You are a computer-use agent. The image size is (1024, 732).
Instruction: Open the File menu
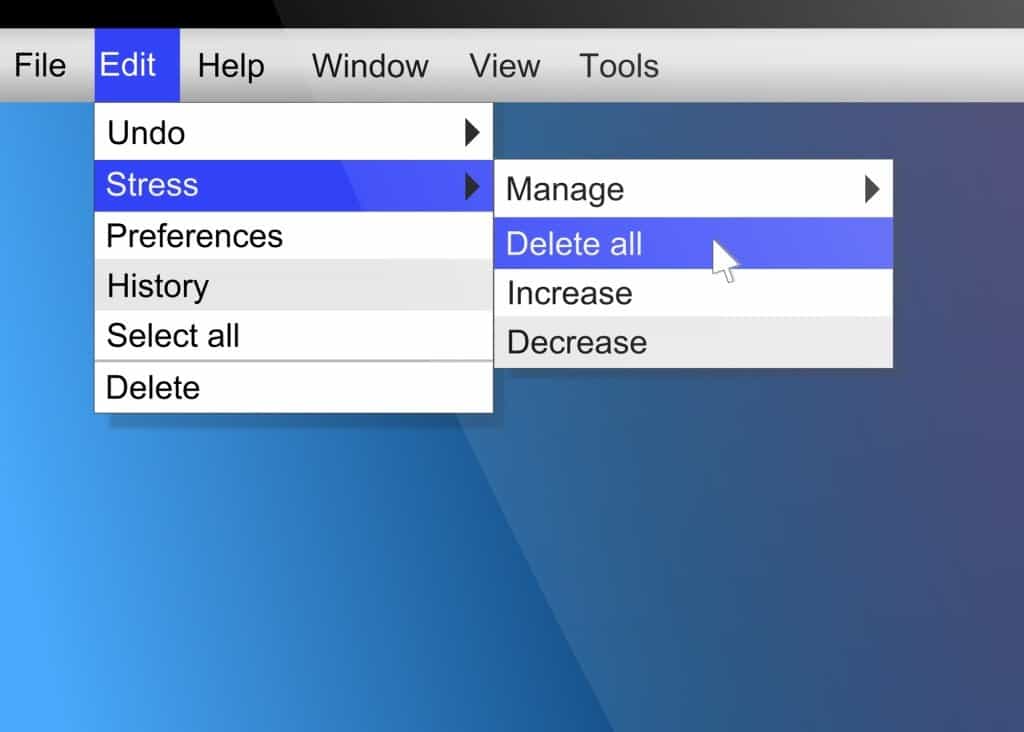pyautogui.click(x=40, y=66)
